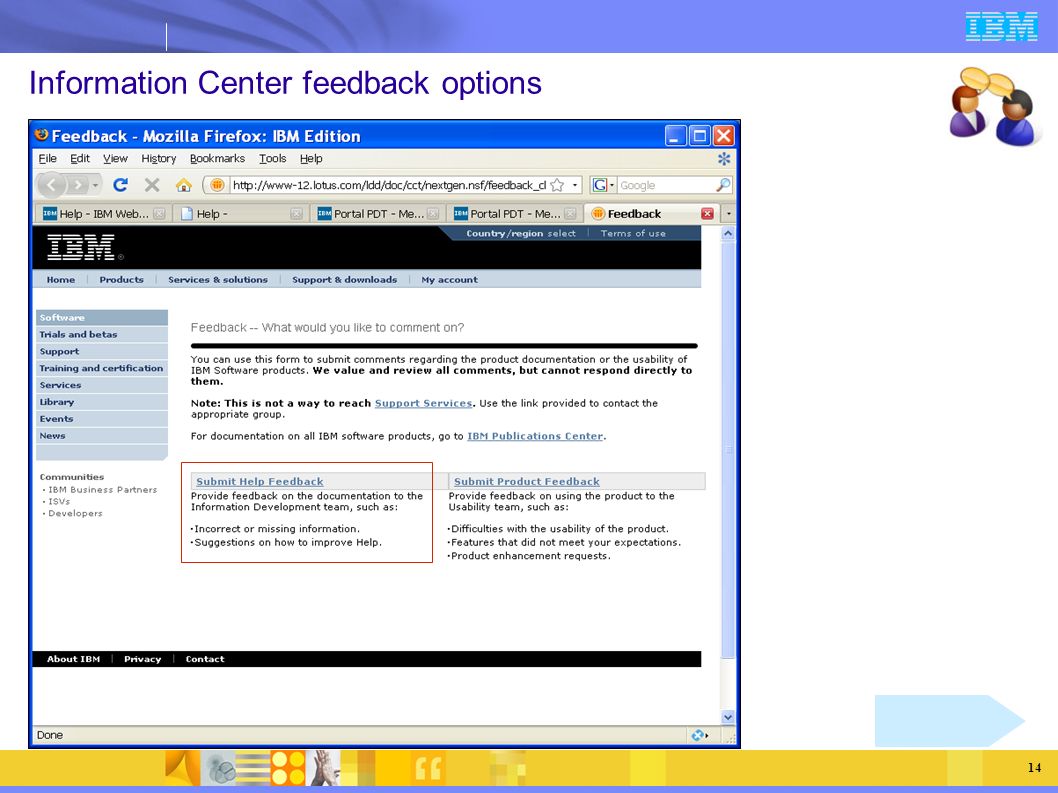The width and height of the screenshot is (1058, 793).
Task: Switch to the Help - IBM Web tab
Action: tap(103, 213)
